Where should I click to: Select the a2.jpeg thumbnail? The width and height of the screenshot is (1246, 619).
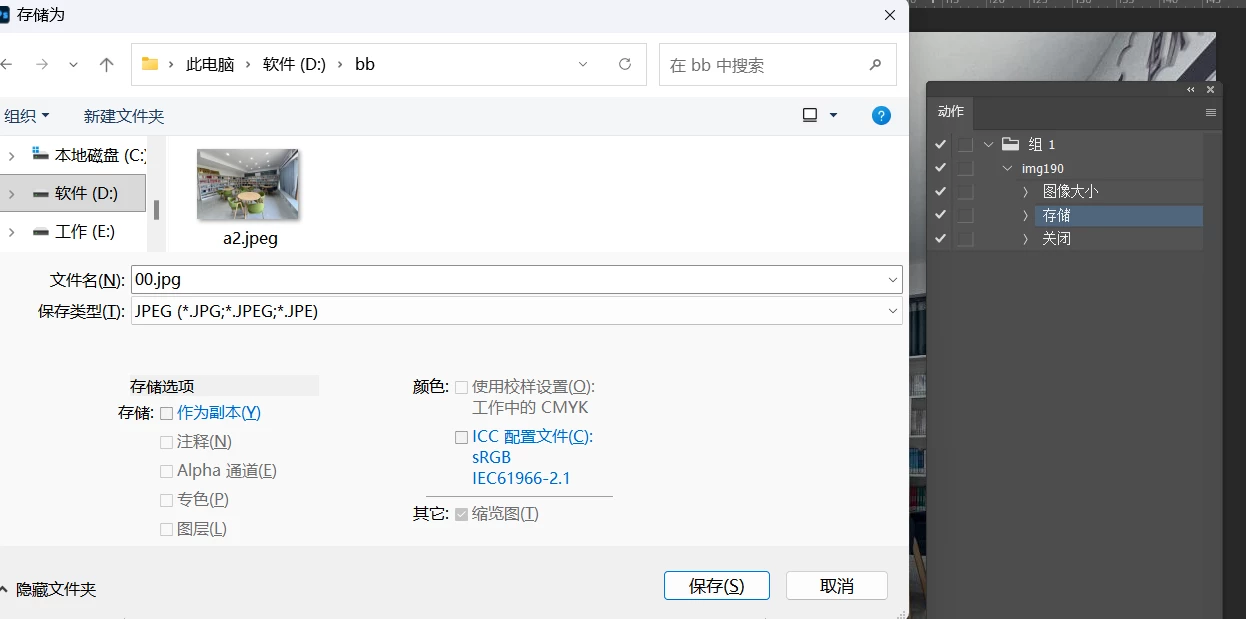click(248, 184)
